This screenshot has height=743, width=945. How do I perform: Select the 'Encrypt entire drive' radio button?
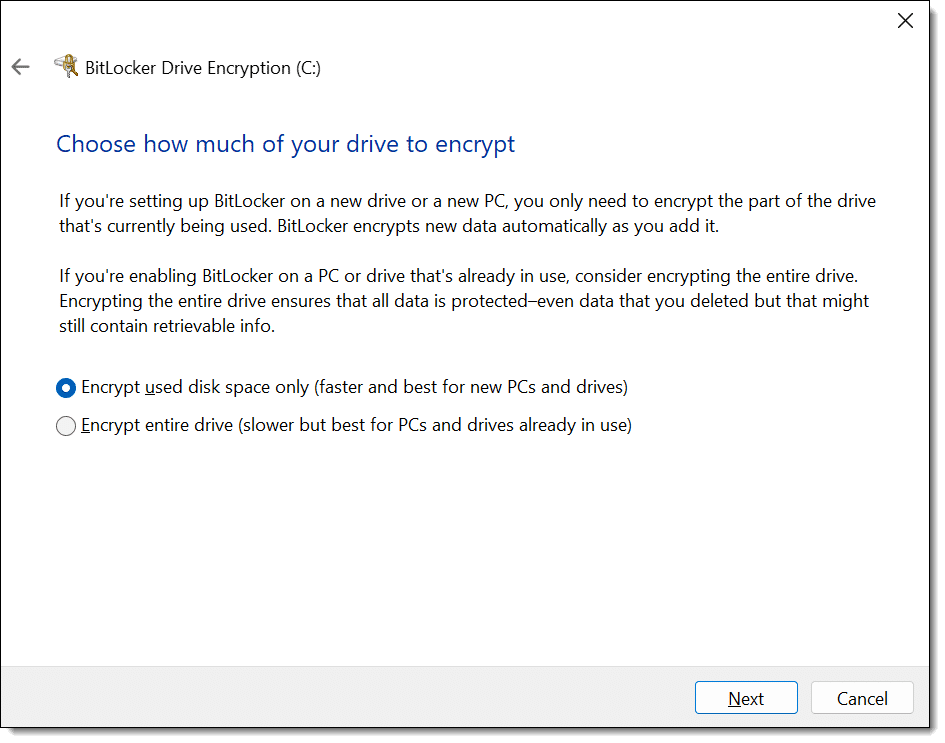coord(66,426)
